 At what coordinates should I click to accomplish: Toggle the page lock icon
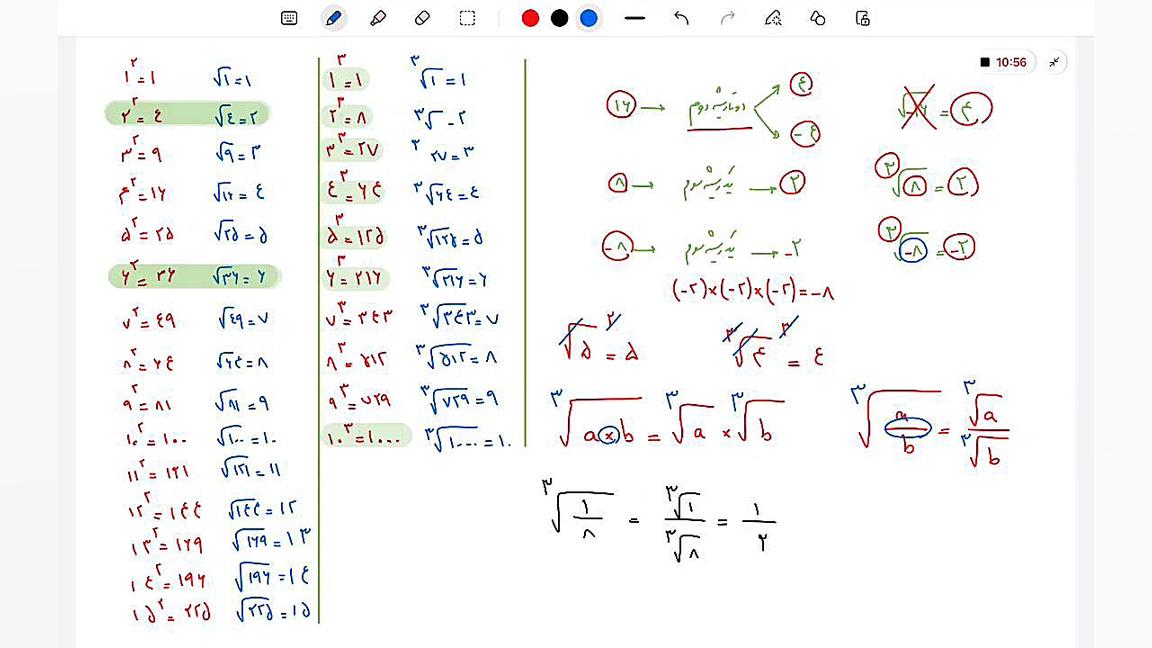point(863,18)
